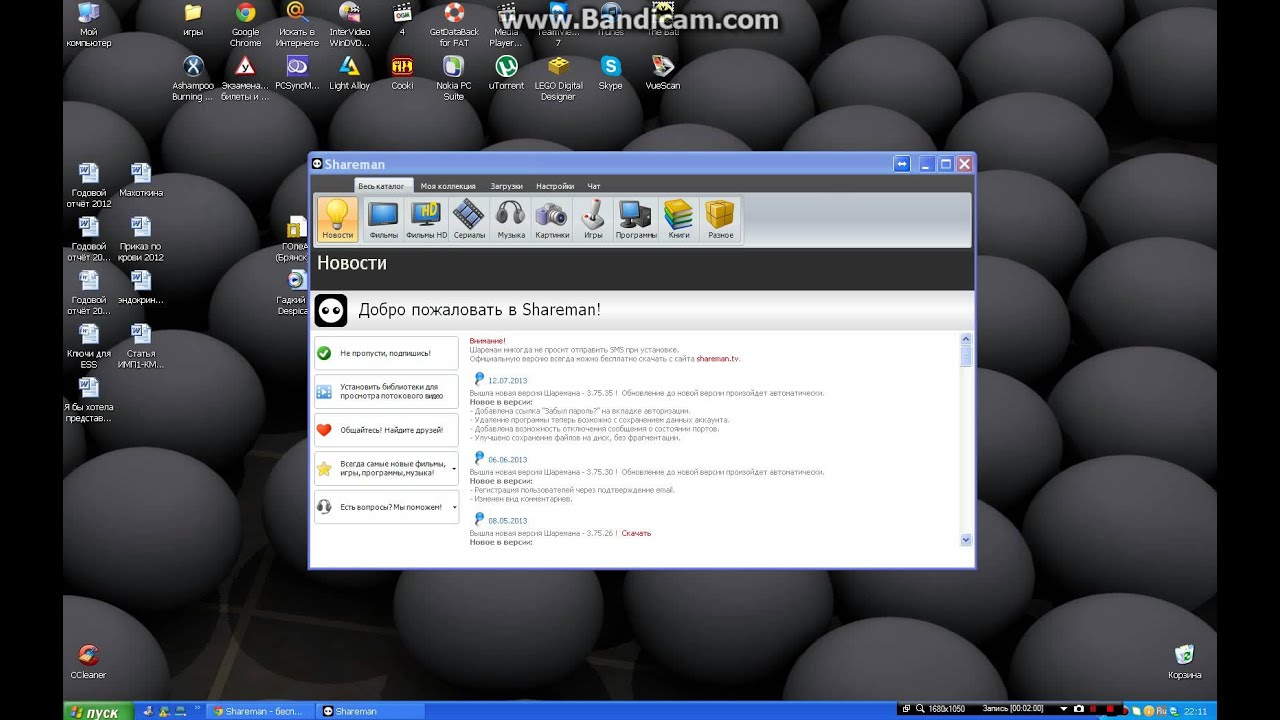1280x720 pixels.
Task: Open InterVideo WinDVD desktop icon
Action: [349, 25]
